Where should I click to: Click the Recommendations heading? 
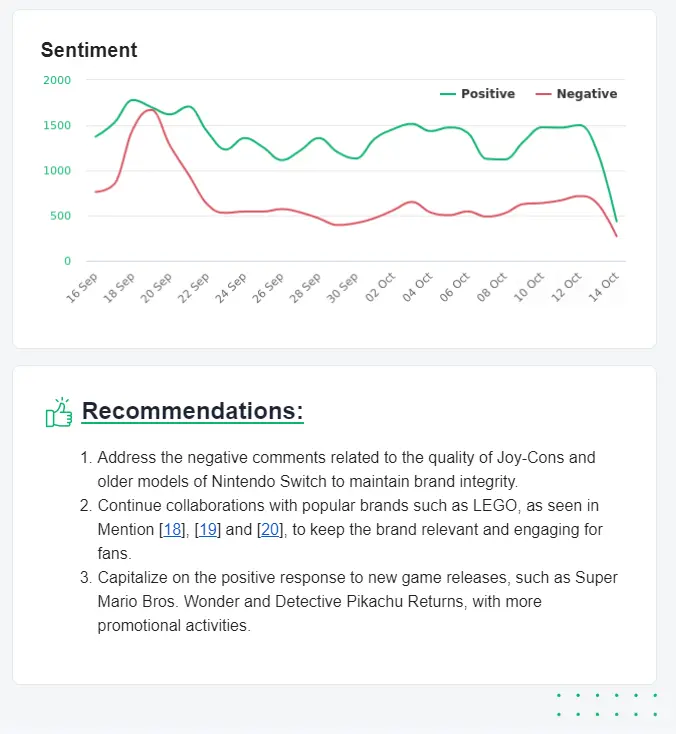pyautogui.click(x=192, y=411)
